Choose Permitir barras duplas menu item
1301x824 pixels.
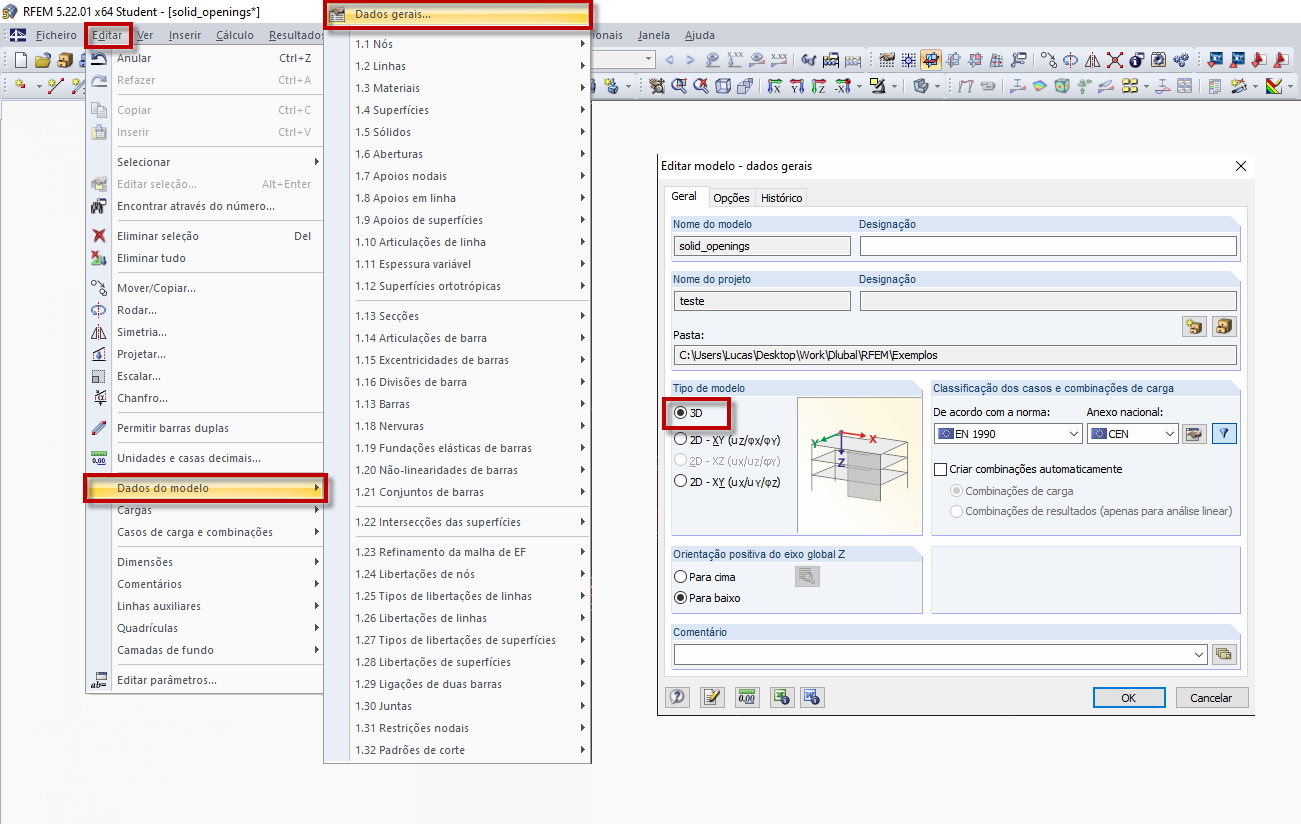click(x=205, y=428)
